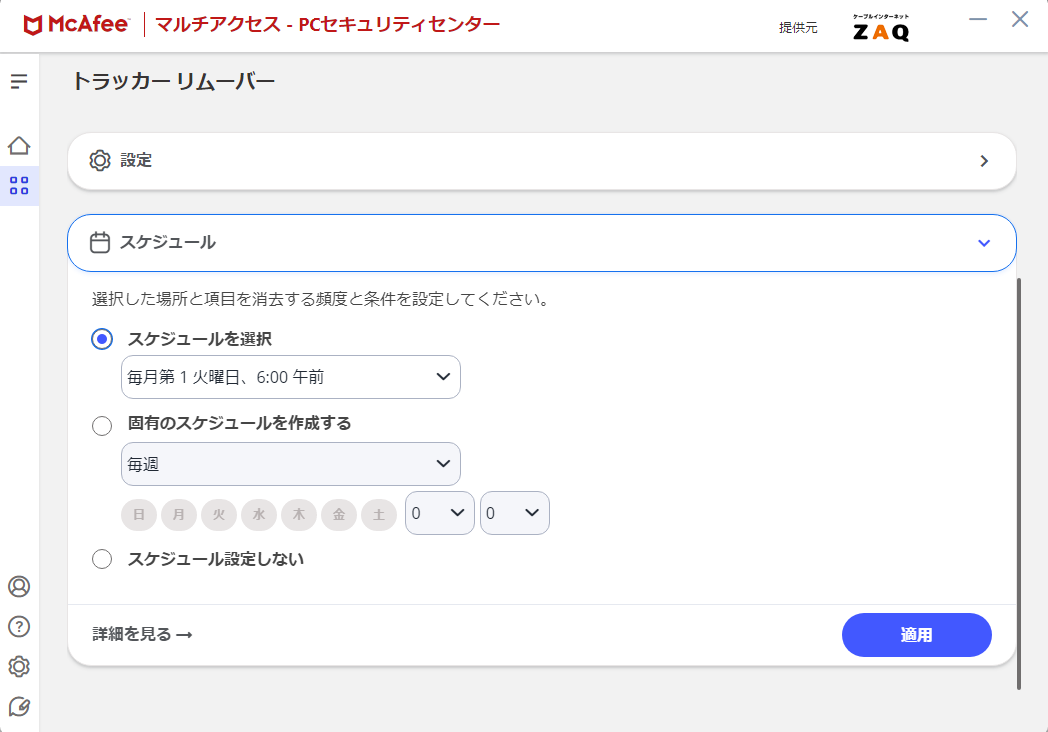The width and height of the screenshot is (1048, 732).
Task: Toggle the 月 (Monday) day button
Action: point(178,514)
